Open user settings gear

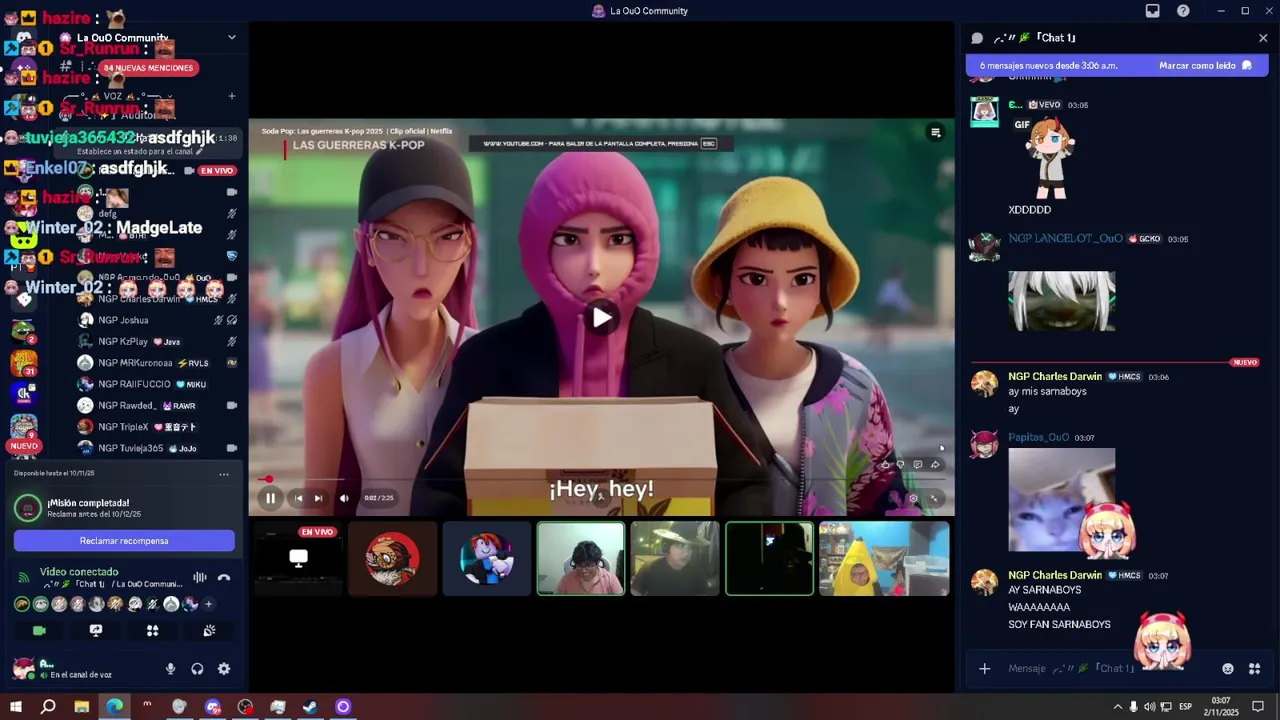pos(224,669)
